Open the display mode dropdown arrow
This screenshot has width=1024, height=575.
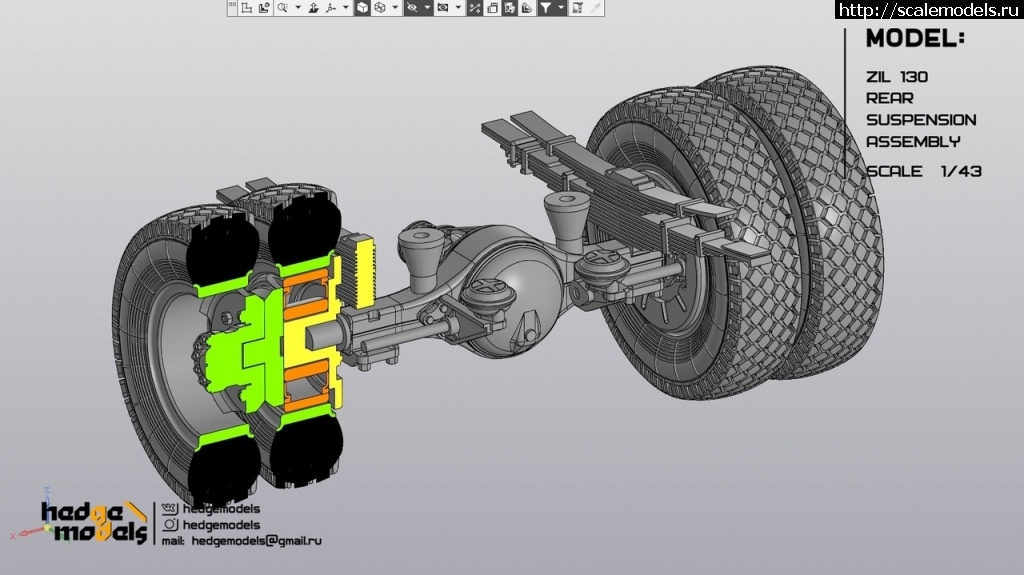pyautogui.click(x=396, y=8)
